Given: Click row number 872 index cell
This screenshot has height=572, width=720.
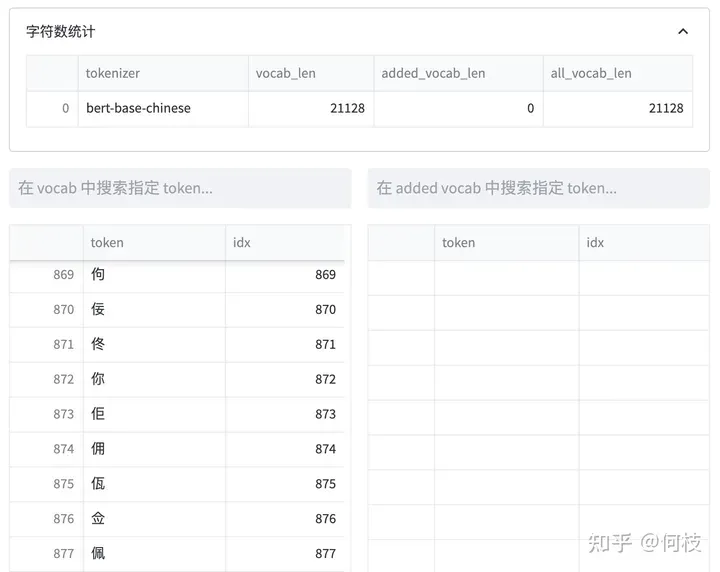Looking at the screenshot, I should [46, 380].
